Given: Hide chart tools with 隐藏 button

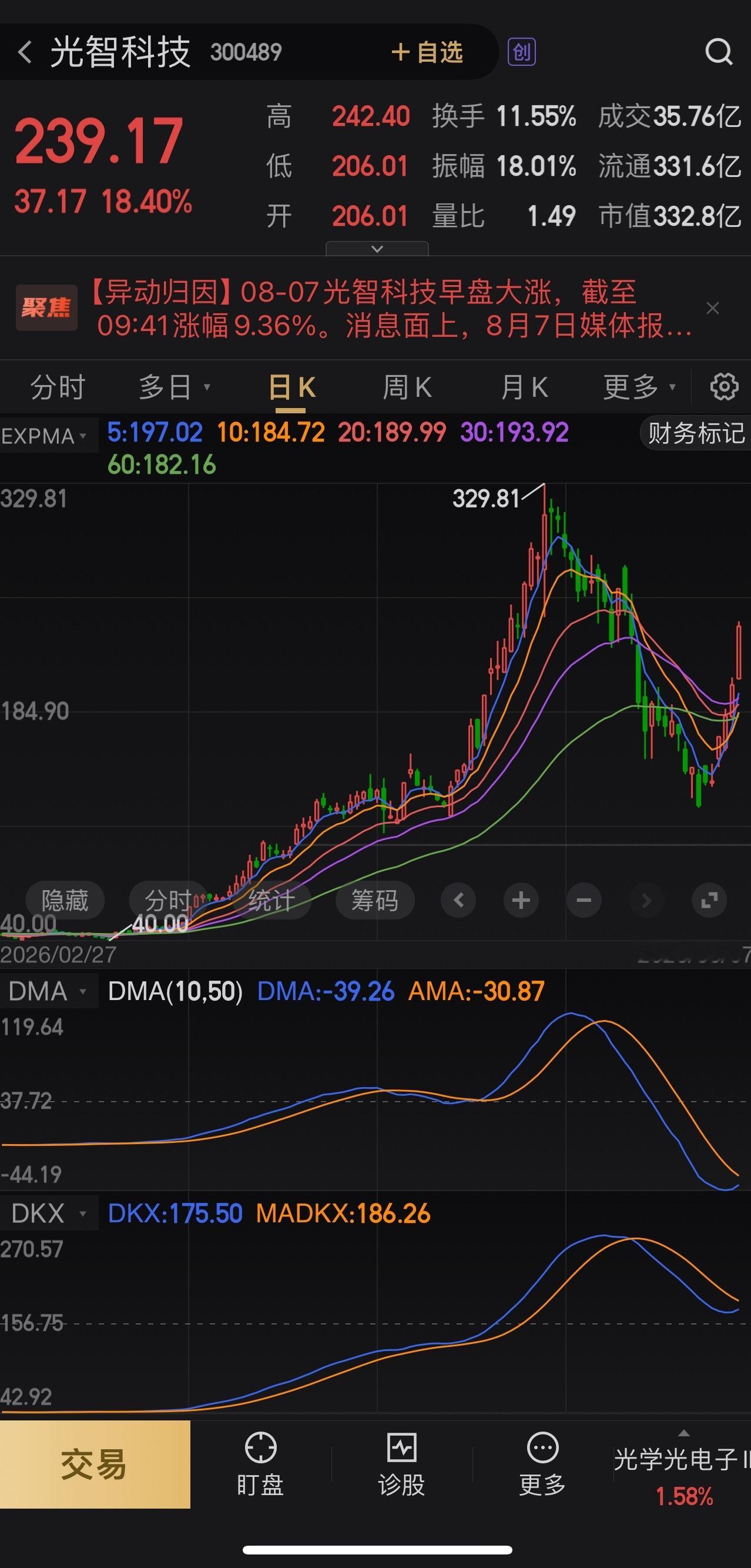Looking at the screenshot, I should tap(65, 900).
